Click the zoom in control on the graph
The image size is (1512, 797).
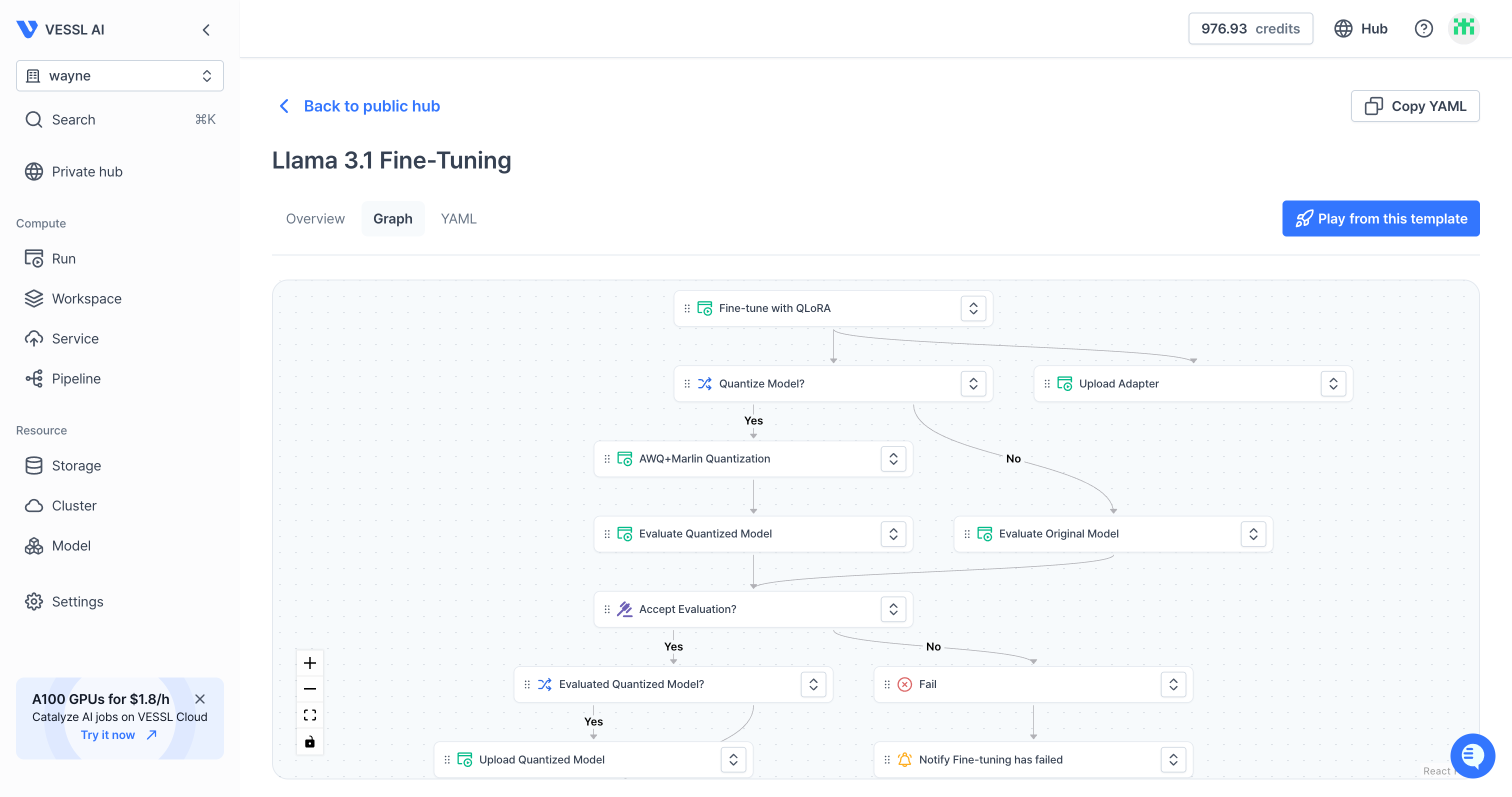(x=310, y=662)
